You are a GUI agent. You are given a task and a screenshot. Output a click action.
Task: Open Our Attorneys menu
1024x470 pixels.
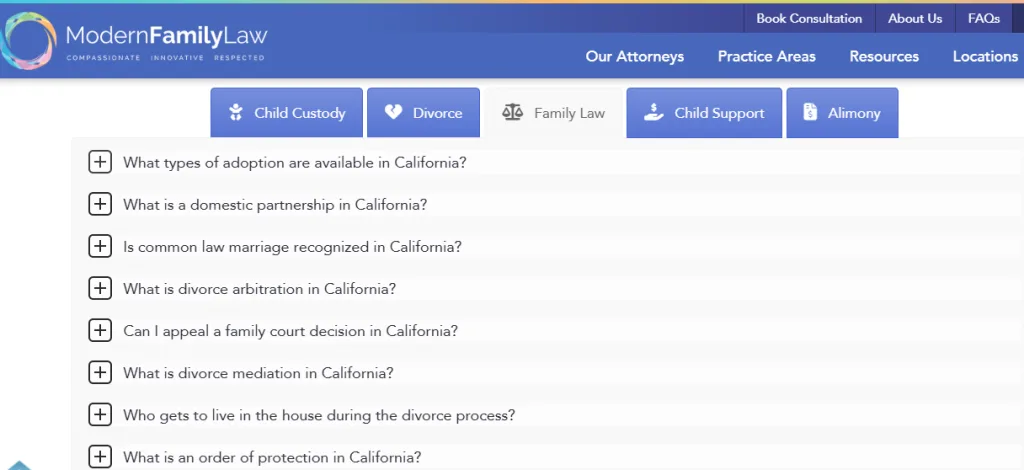coord(635,56)
